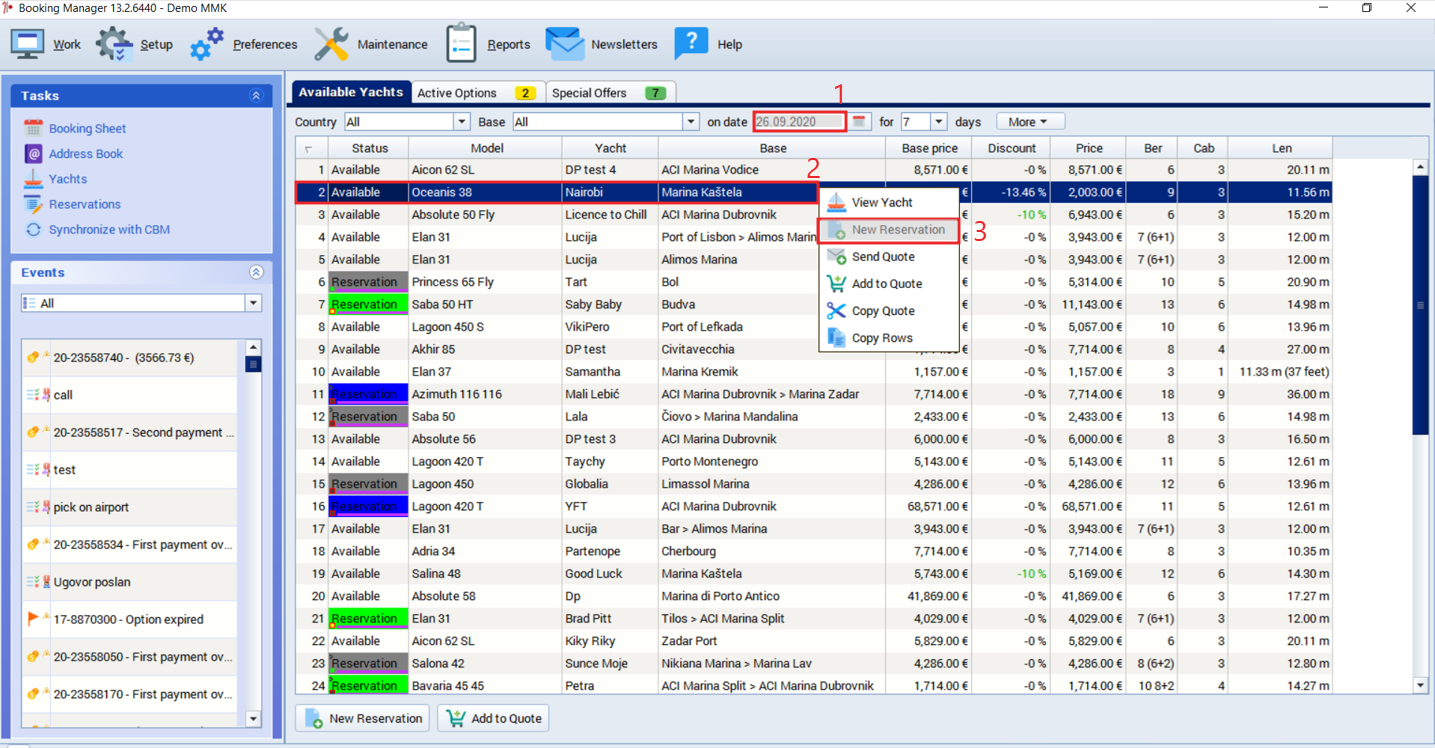The image size is (1435, 748).
Task: Select Salina 48 Good Luck row
Action: point(814,574)
